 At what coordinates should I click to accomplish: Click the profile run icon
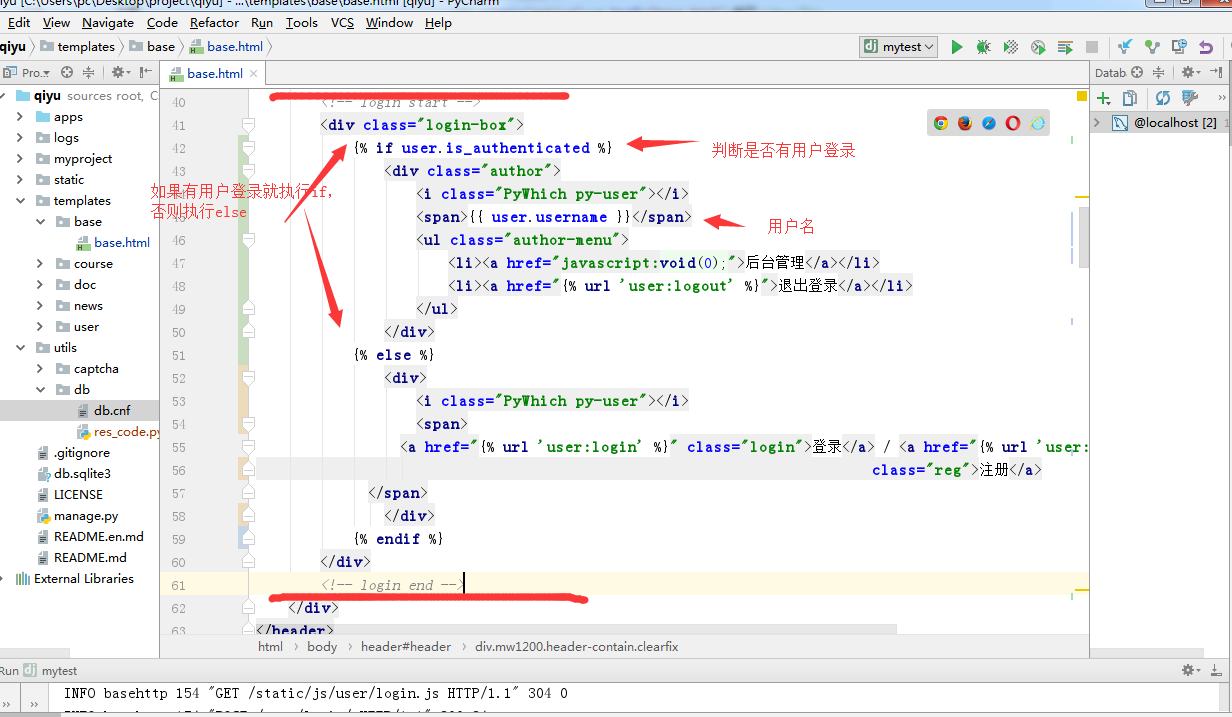(x=1038, y=47)
